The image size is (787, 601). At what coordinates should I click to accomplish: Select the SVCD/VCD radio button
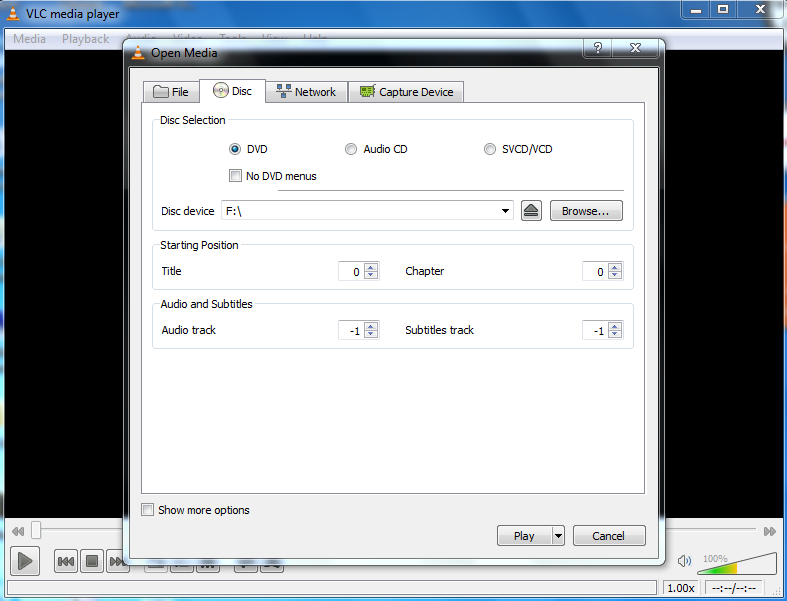489,149
